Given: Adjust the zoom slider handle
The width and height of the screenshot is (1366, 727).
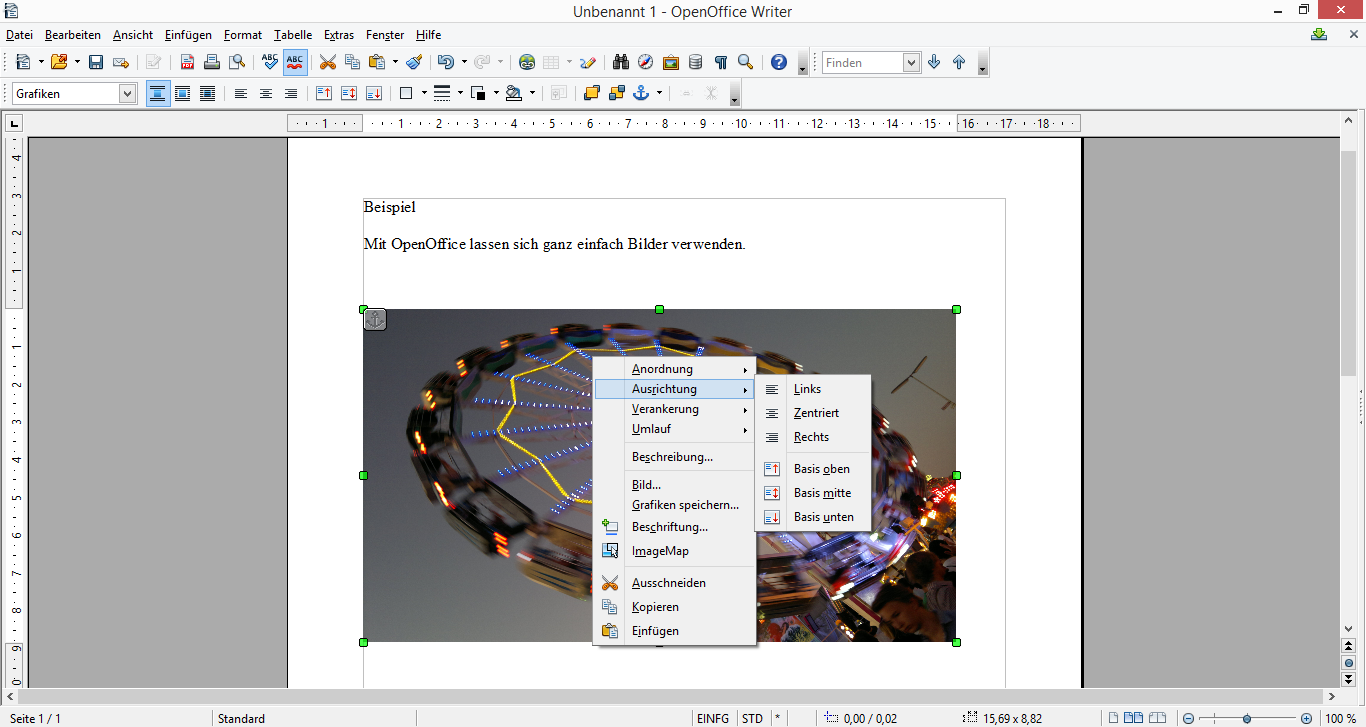Looking at the screenshot, I should point(1246,718).
